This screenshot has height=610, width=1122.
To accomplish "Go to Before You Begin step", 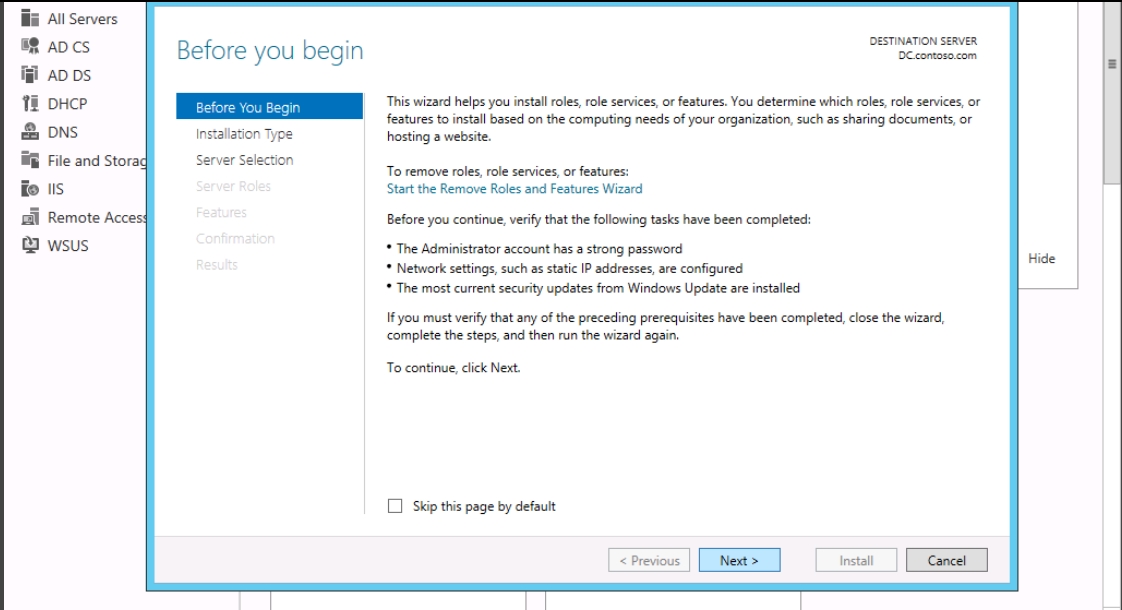I will click(x=248, y=108).
